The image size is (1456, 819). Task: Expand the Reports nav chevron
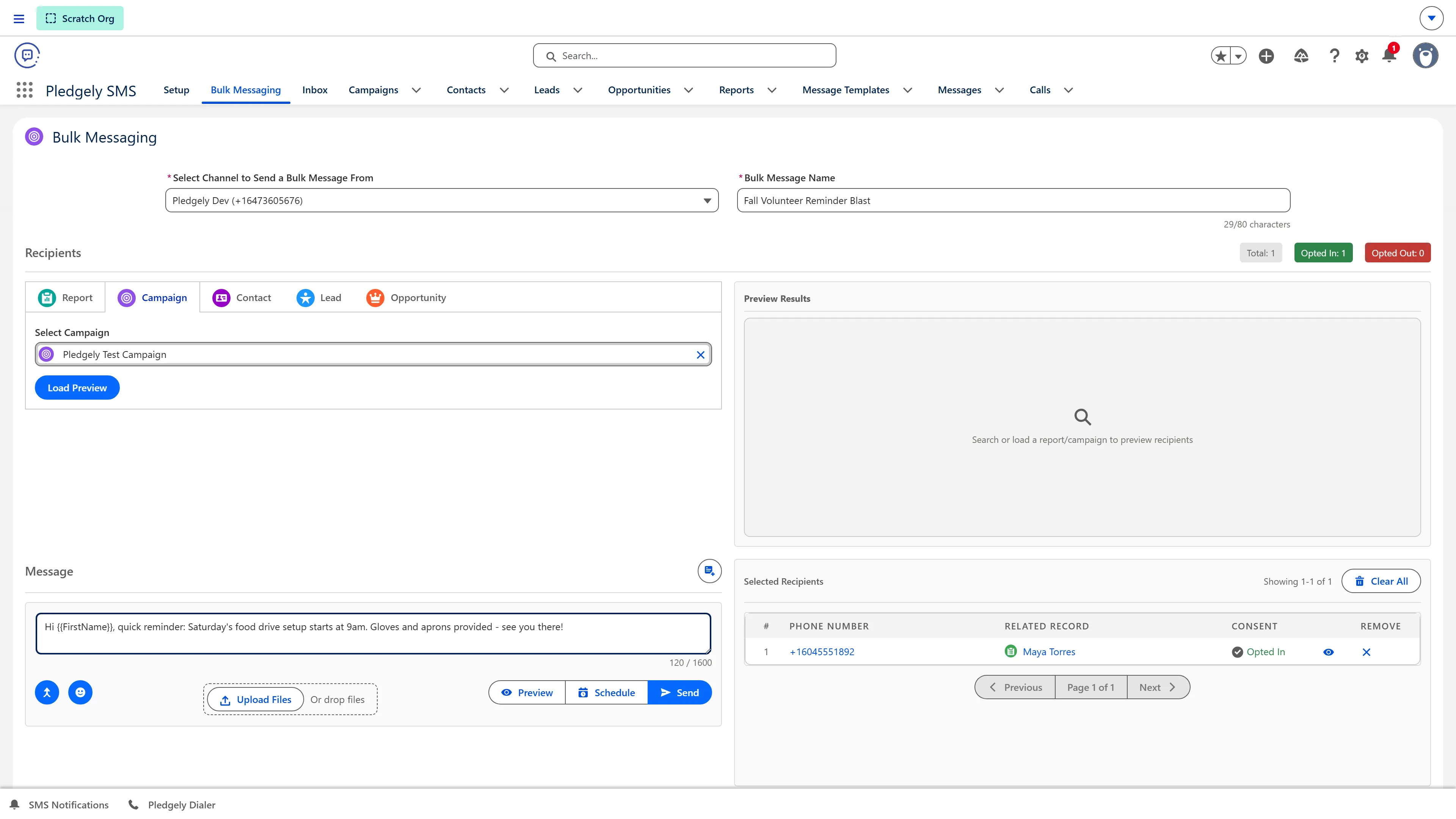[x=772, y=90]
